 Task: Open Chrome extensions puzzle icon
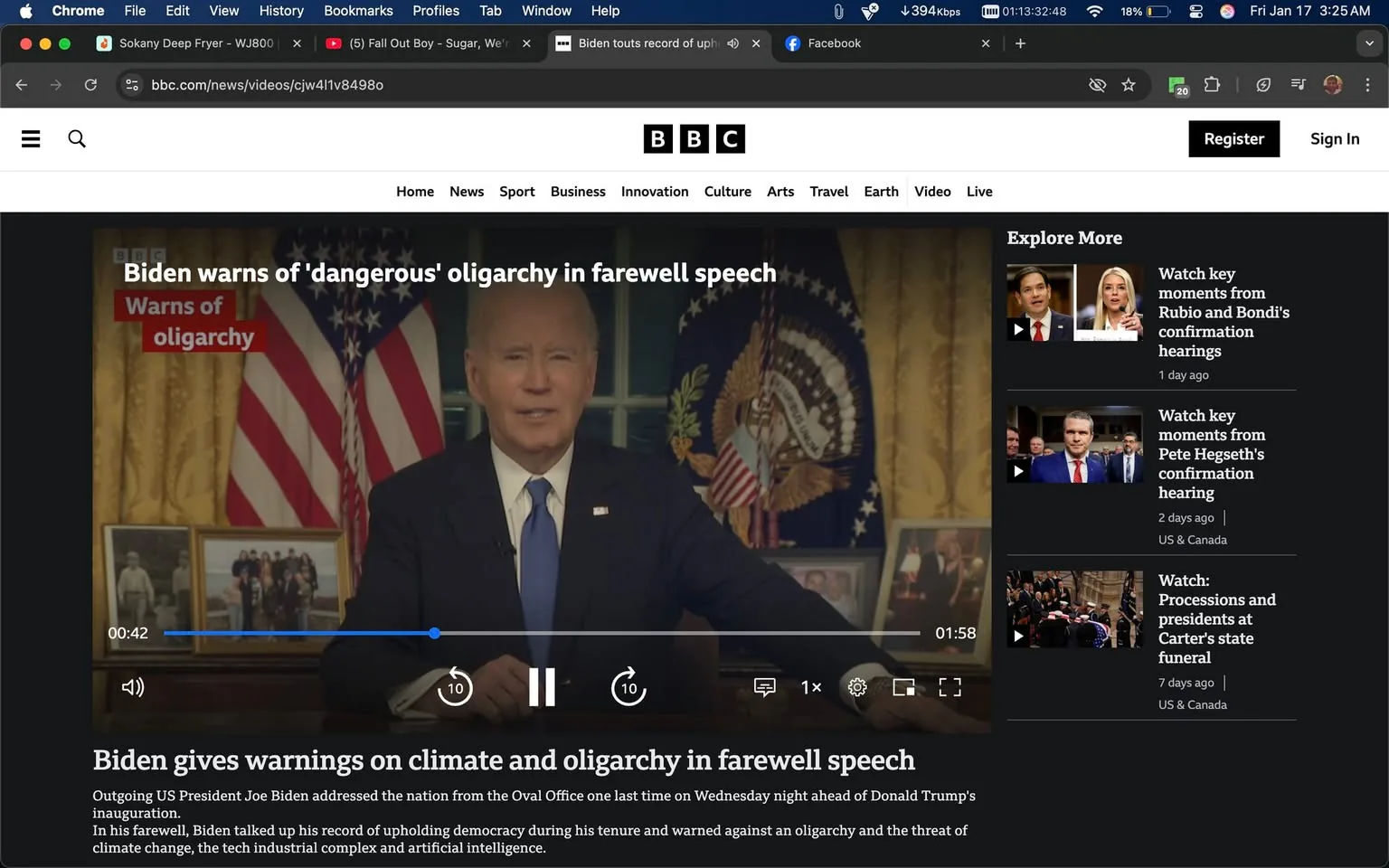point(1212,85)
